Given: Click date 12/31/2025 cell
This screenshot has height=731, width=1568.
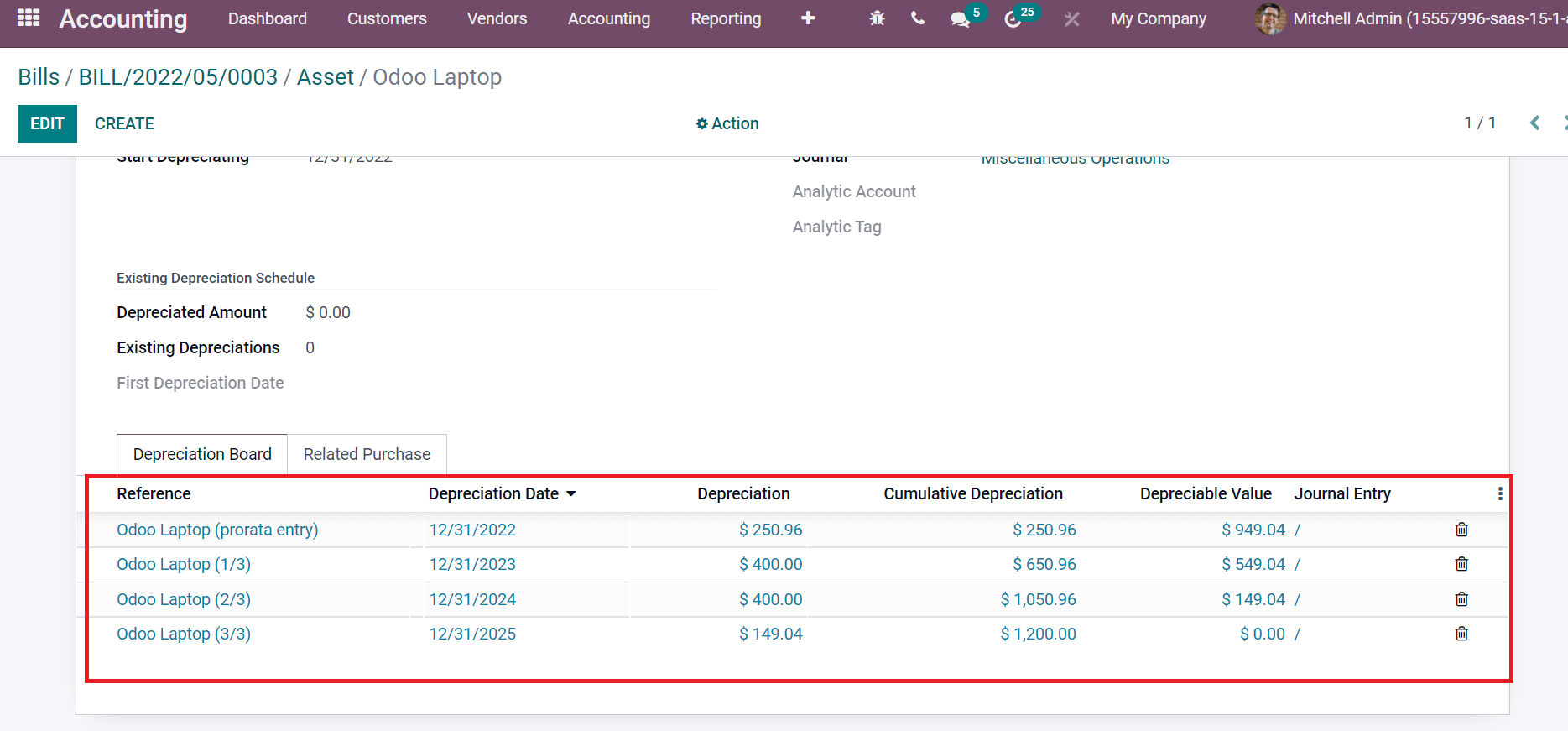Looking at the screenshot, I should [472, 634].
